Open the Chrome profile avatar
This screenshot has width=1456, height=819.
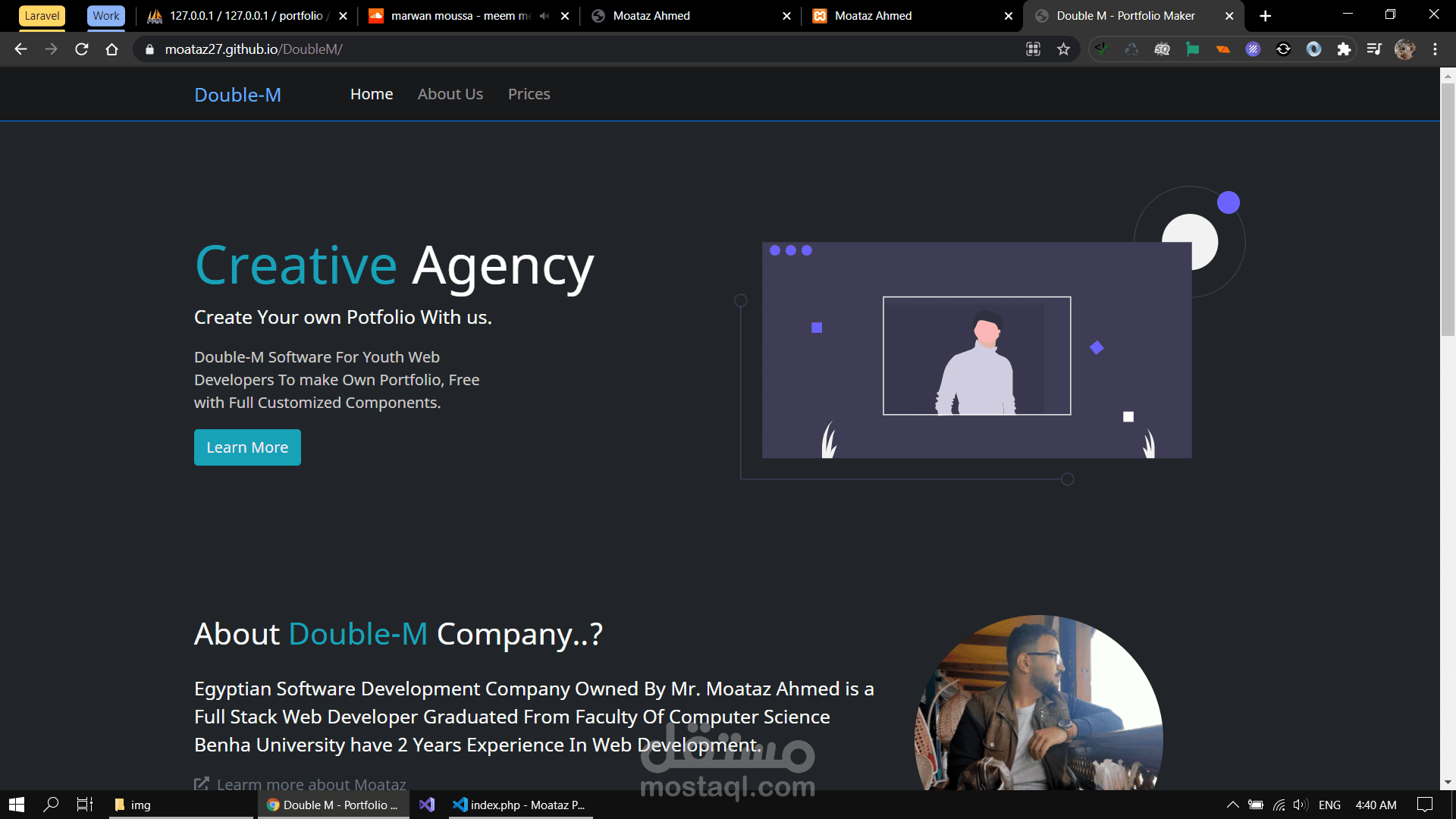pyautogui.click(x=1404, y=49)
